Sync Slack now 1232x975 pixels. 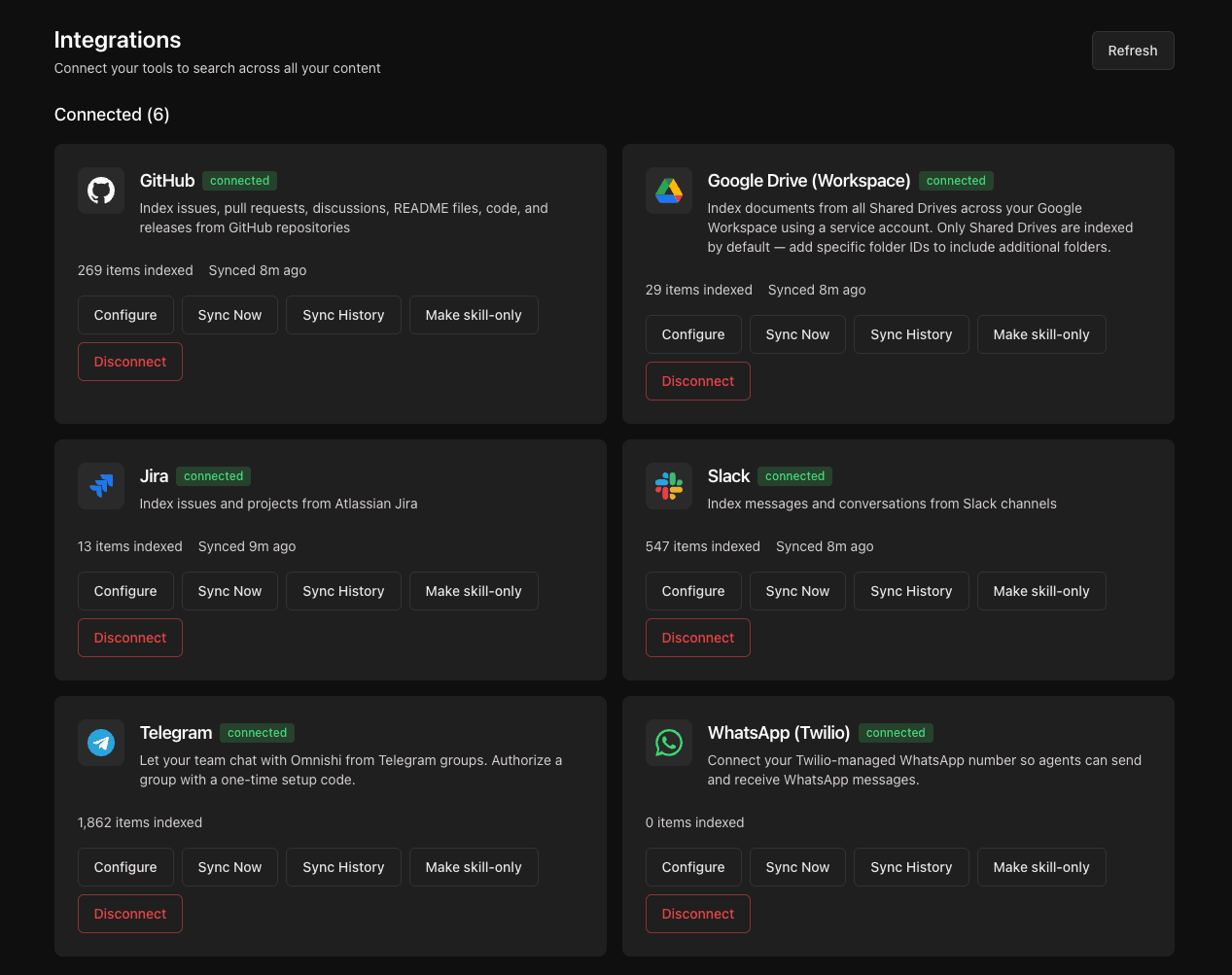click(x=797, y=591)
